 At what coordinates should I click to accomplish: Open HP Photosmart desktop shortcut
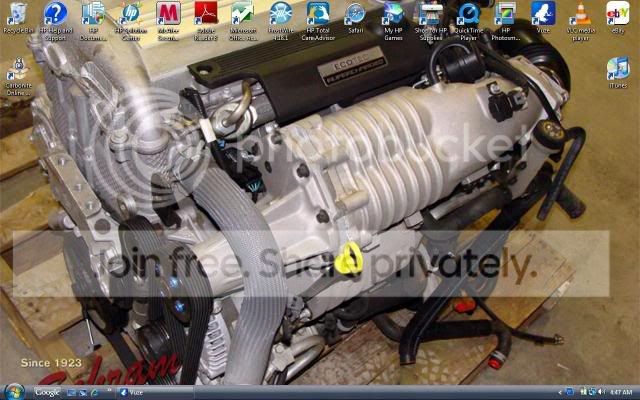pyautogui.click(x=506, y=21)
